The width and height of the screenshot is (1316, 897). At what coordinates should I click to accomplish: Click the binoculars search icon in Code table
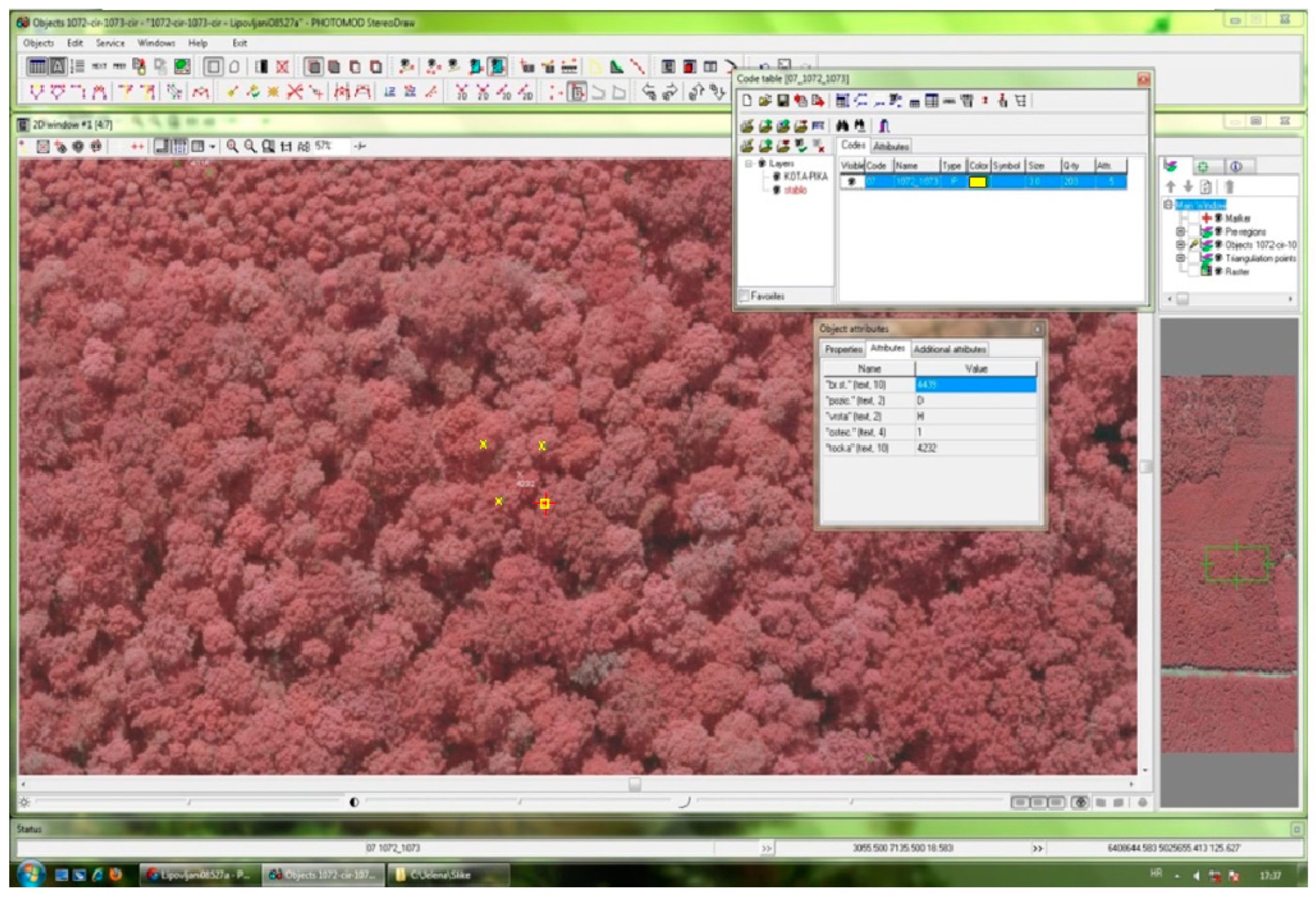coord(843,126)
